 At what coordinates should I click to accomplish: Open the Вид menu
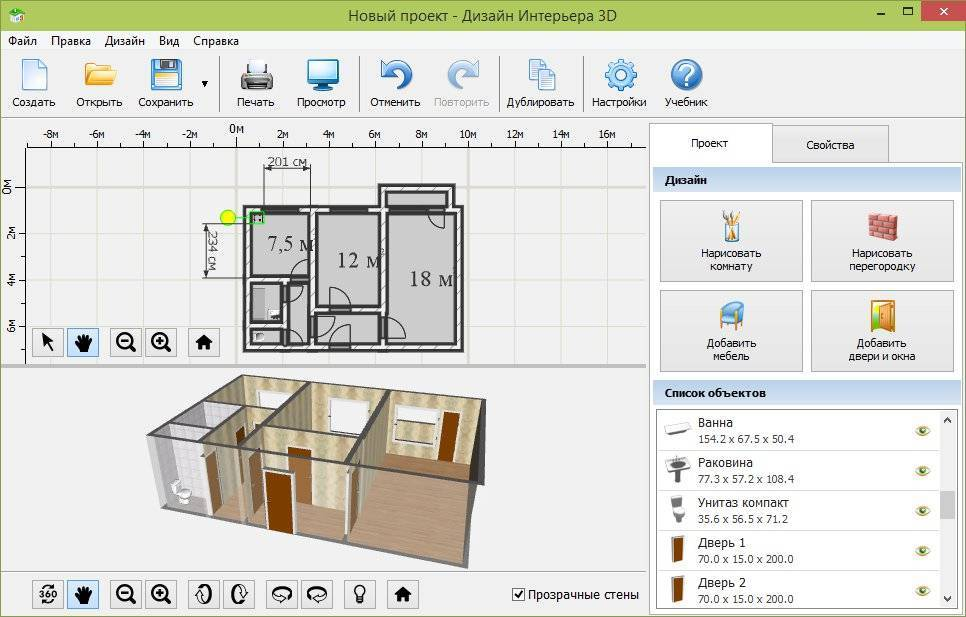point(169,41)
